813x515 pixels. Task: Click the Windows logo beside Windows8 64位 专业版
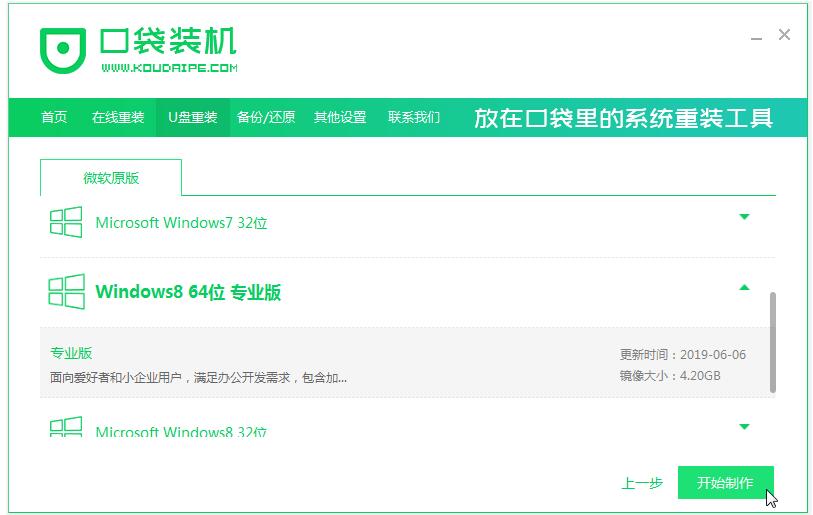[66, 291]
